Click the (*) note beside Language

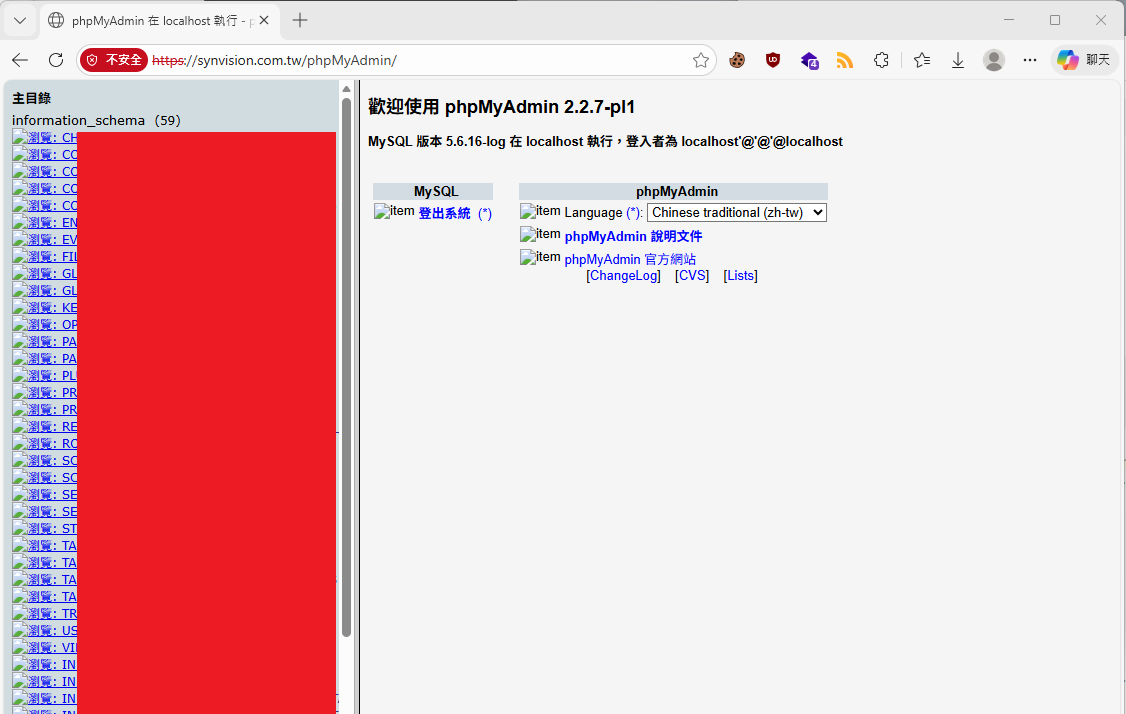click(x=633, y=213)
